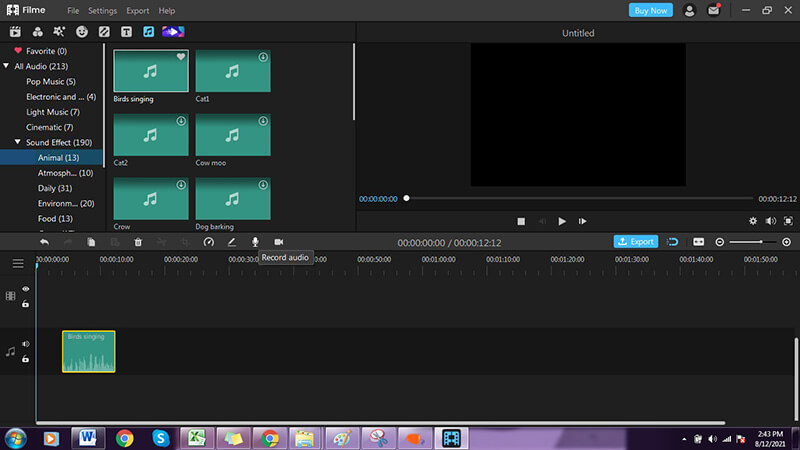
Task: Click the Record video camera icon
Action: [x=279, y=242]
